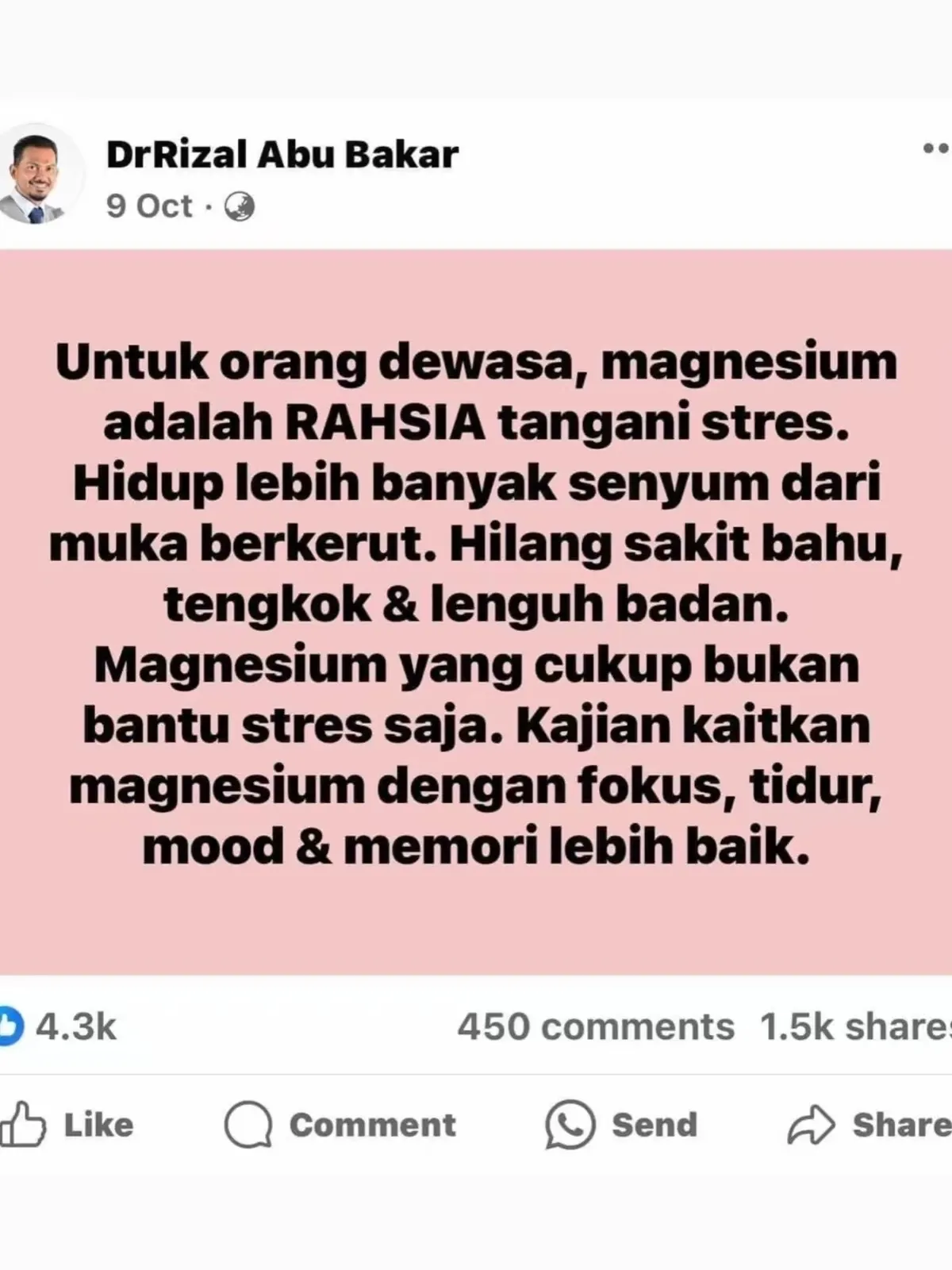Screen dimensions: 952x1270
Task: Click empty pink background below post text
Action: [476, 925]
